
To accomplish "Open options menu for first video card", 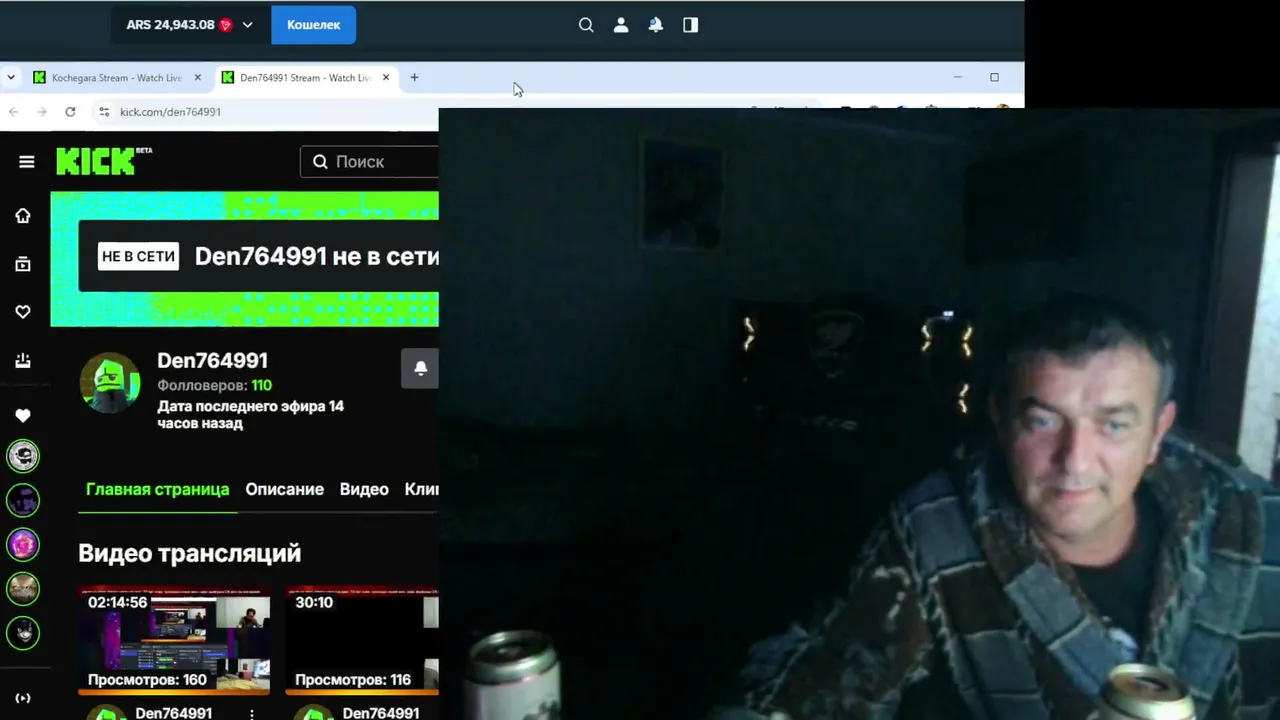I will point(252,713).
